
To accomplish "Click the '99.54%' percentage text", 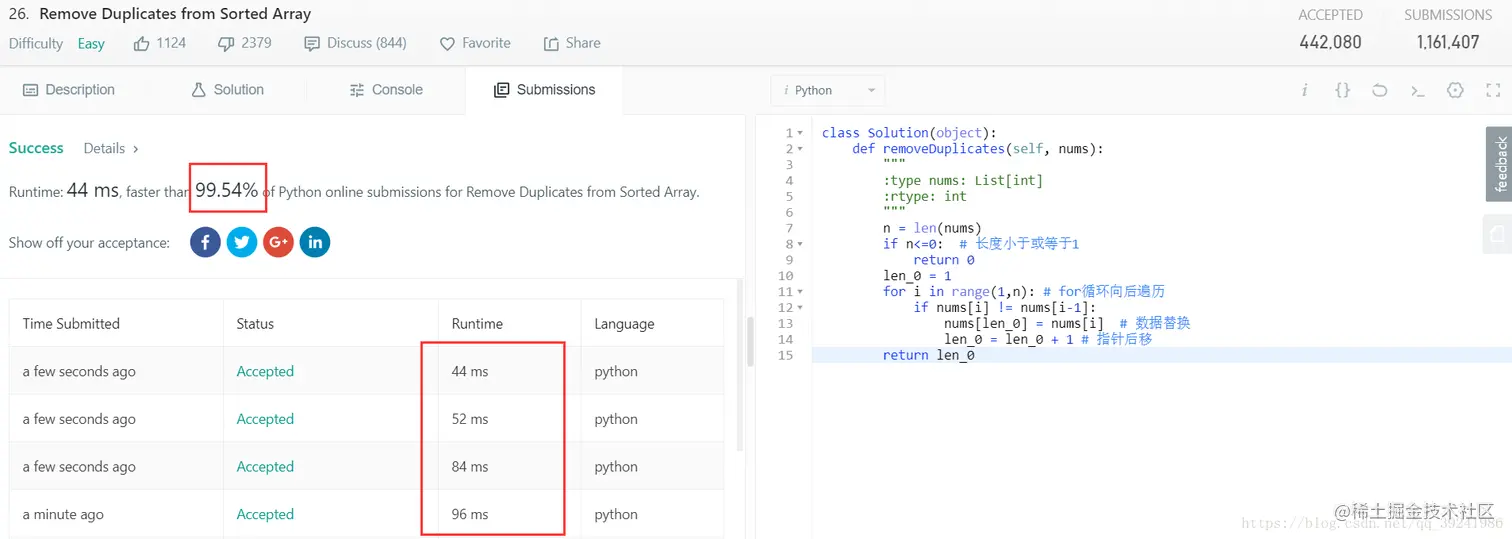I will 227,190.
